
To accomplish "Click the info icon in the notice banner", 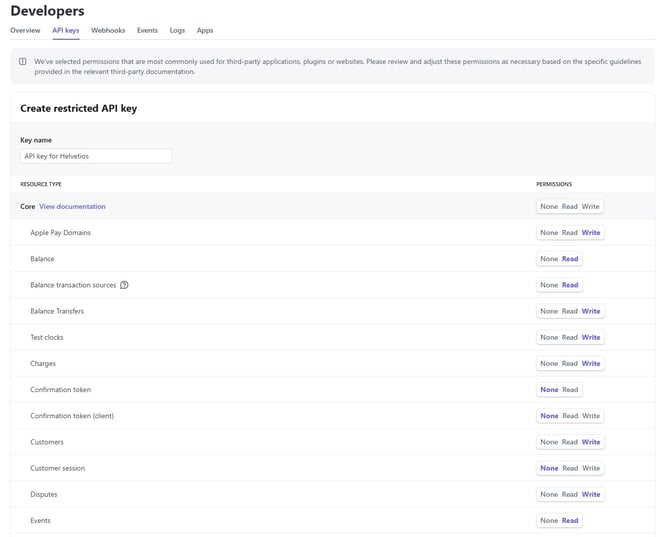I will click(x=23, y=62).
